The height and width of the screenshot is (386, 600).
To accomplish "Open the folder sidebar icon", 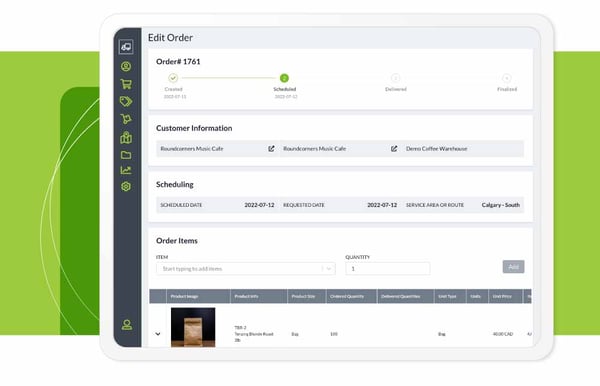I will point(126,155).
